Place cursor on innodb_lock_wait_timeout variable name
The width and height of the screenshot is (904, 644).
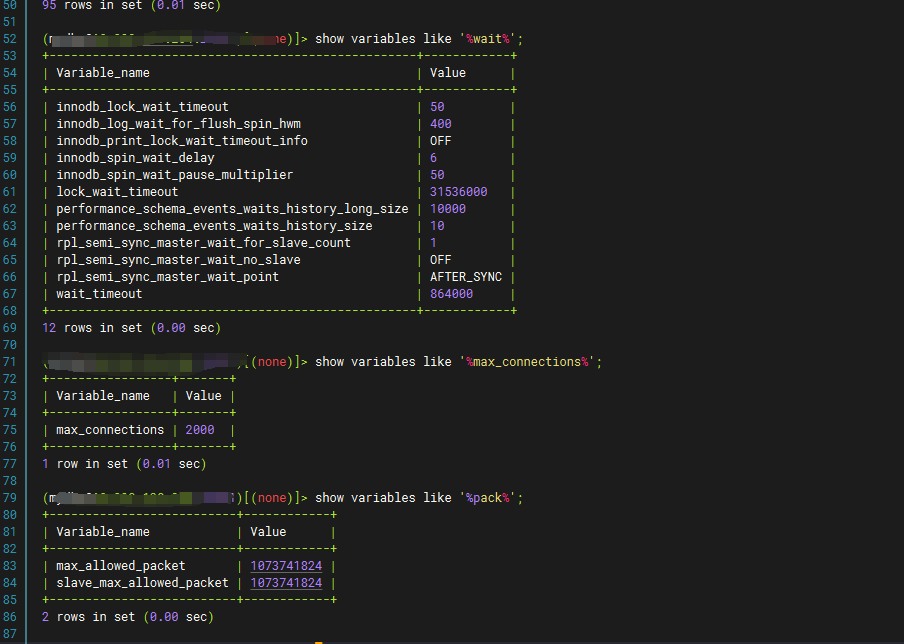[142, 107]
